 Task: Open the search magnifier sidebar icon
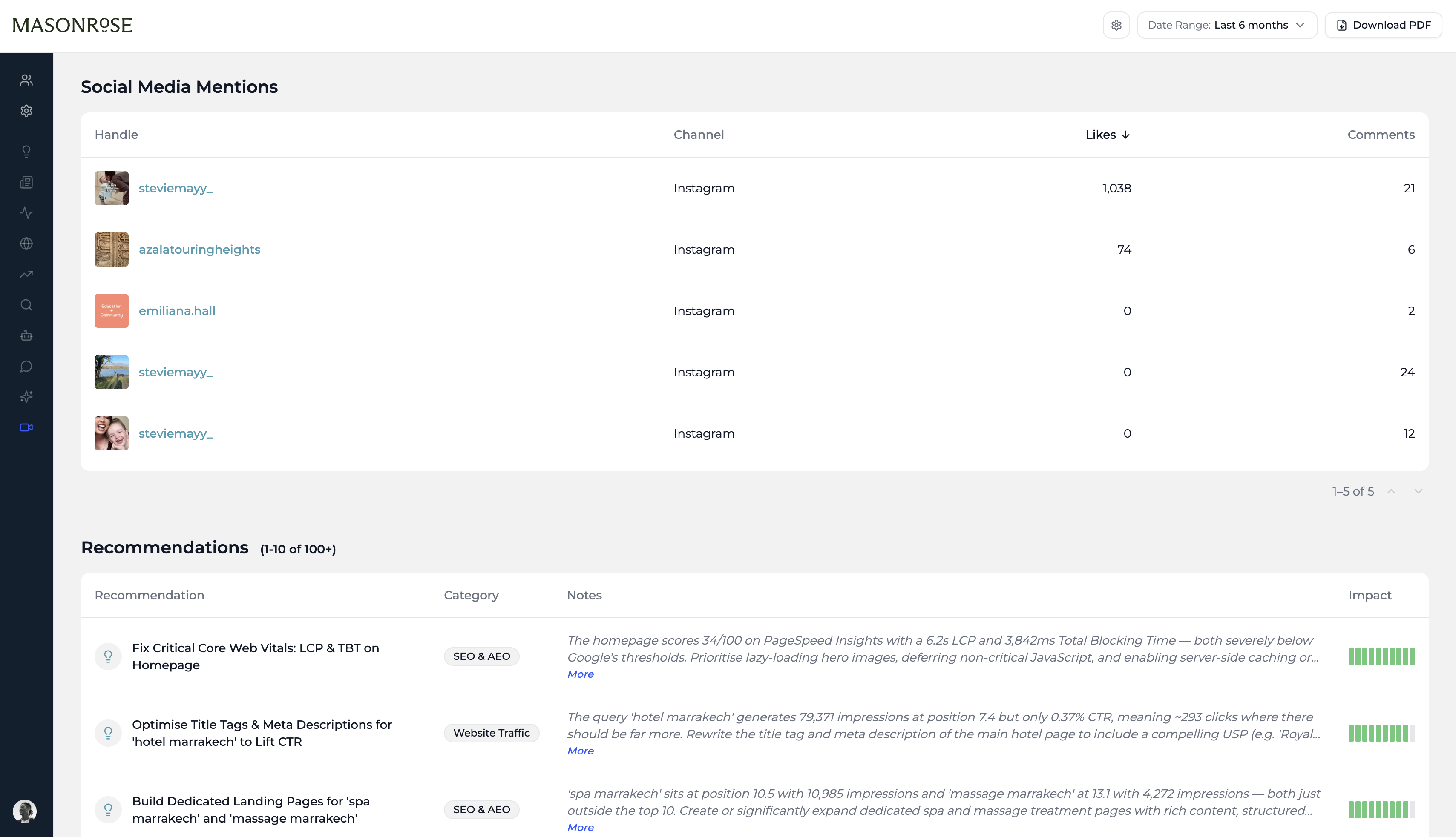pos(26,305)
